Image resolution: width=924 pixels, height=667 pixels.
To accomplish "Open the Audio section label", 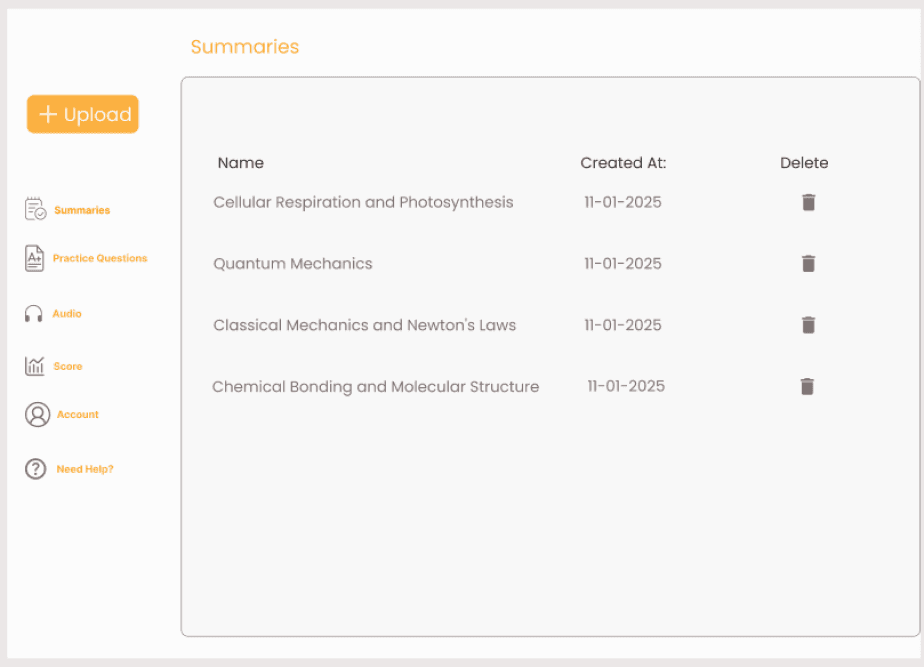I will click(x=68, y=314).
